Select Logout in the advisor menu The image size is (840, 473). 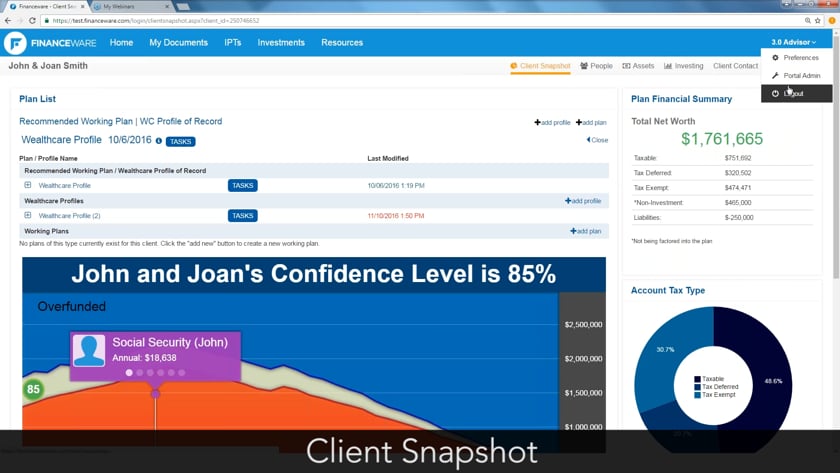click(x=796, y=93)
